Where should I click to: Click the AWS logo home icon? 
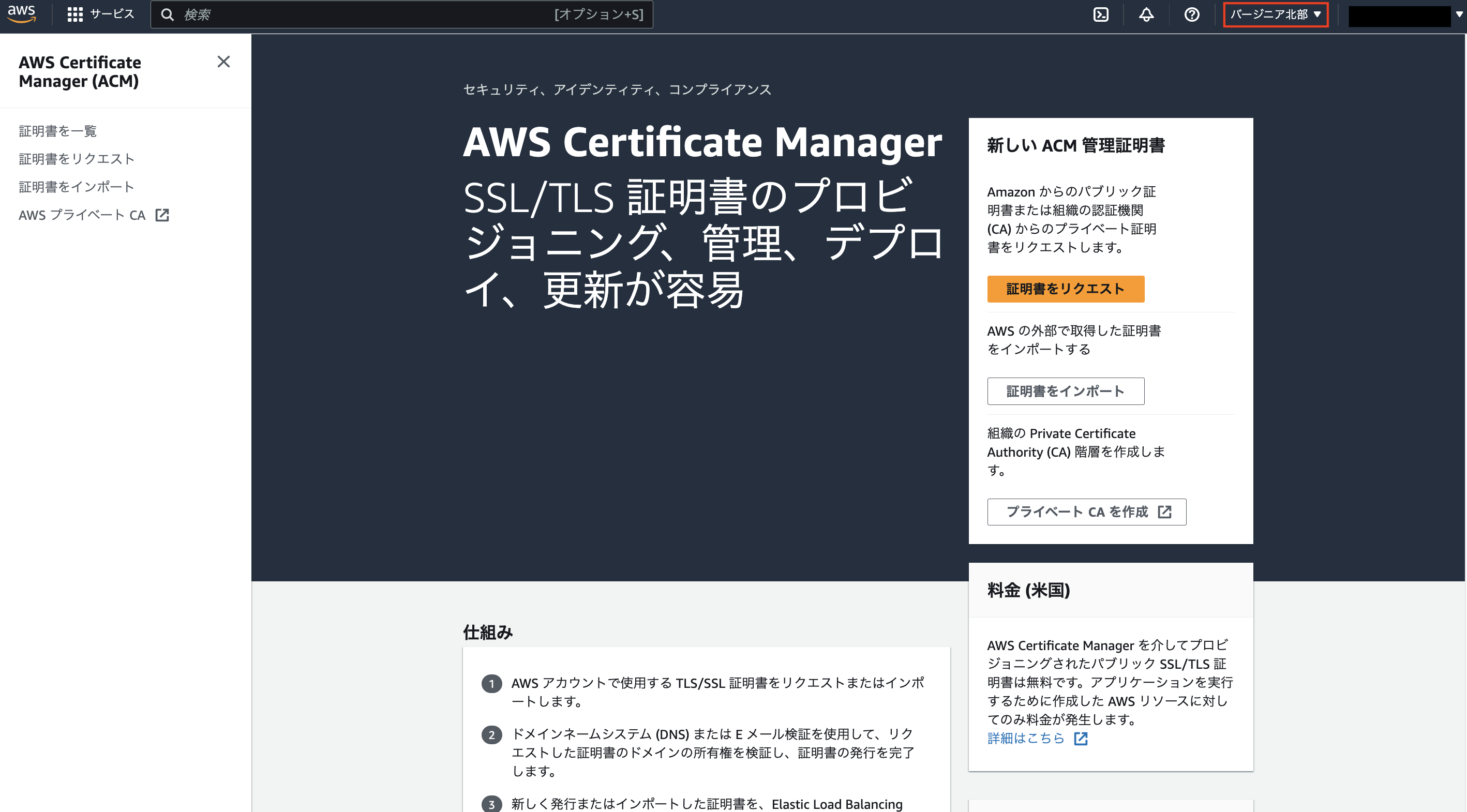pos(21,13)
